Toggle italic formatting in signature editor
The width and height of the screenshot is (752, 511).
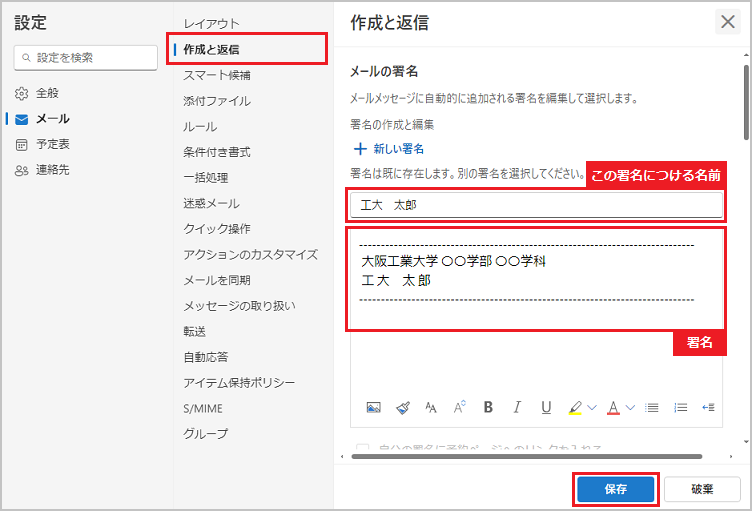[517, 407]
